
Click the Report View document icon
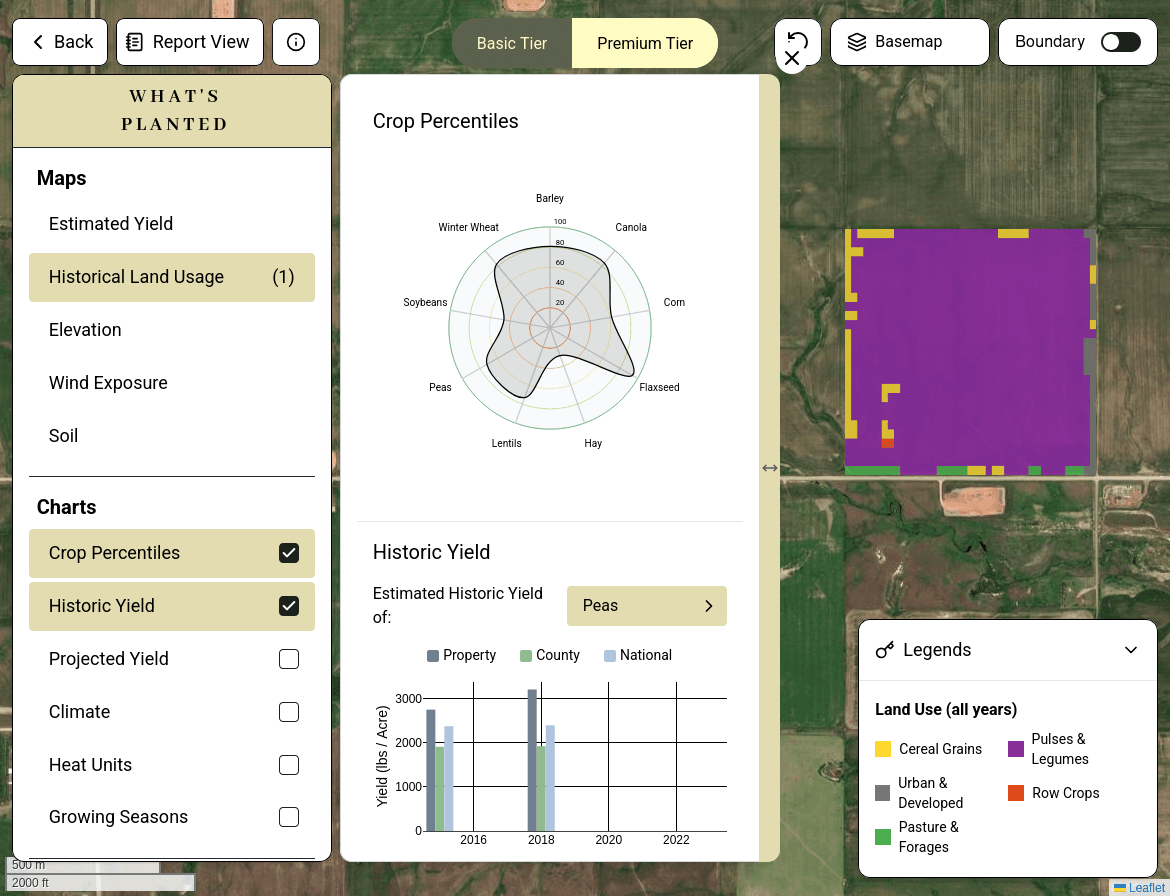point(135,42)
